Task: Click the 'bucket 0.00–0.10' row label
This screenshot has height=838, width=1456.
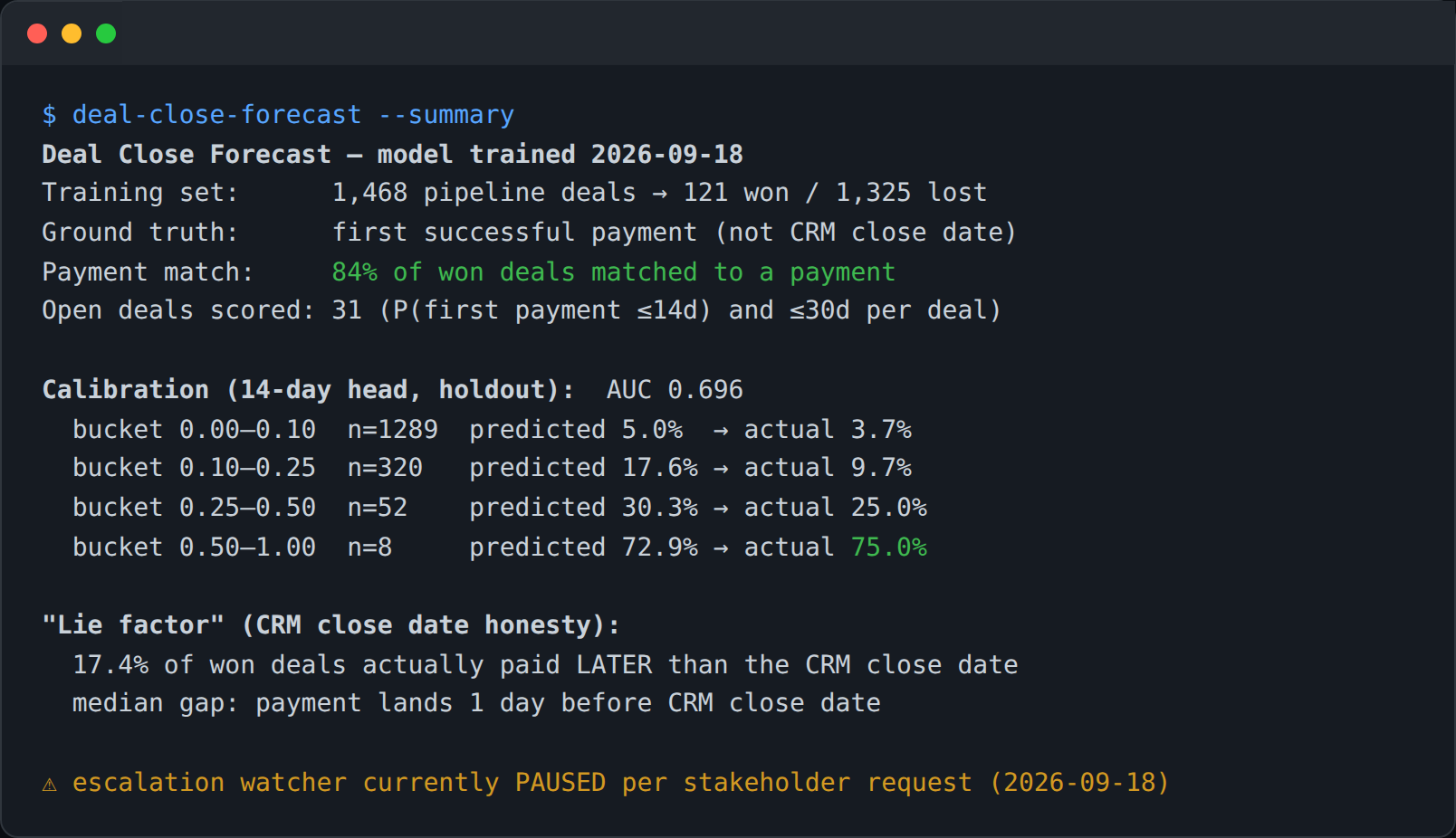Action: [x=194, y=430]
